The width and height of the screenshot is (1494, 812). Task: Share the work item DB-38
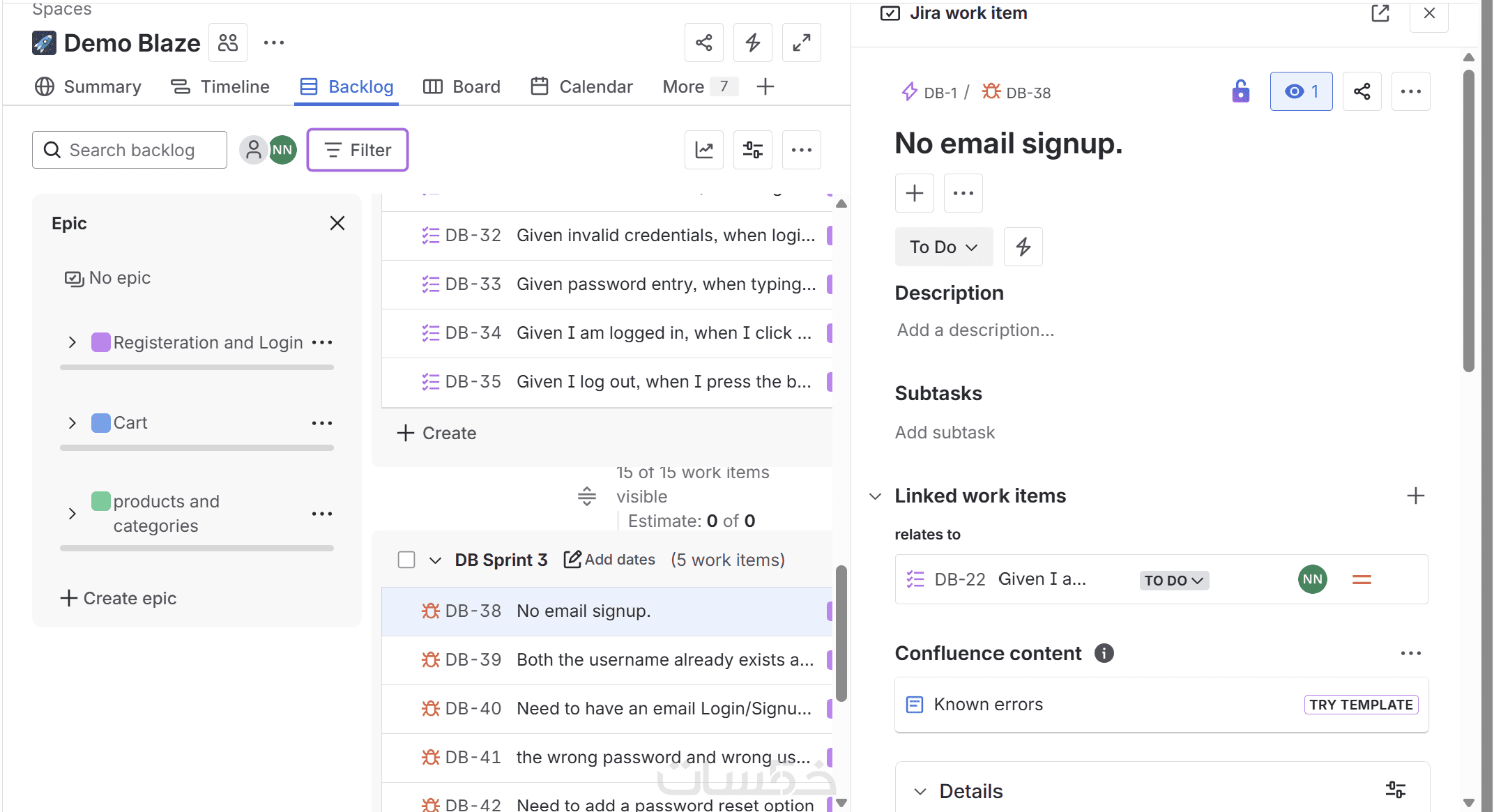pyautogui.click(x=1362, y=91)
